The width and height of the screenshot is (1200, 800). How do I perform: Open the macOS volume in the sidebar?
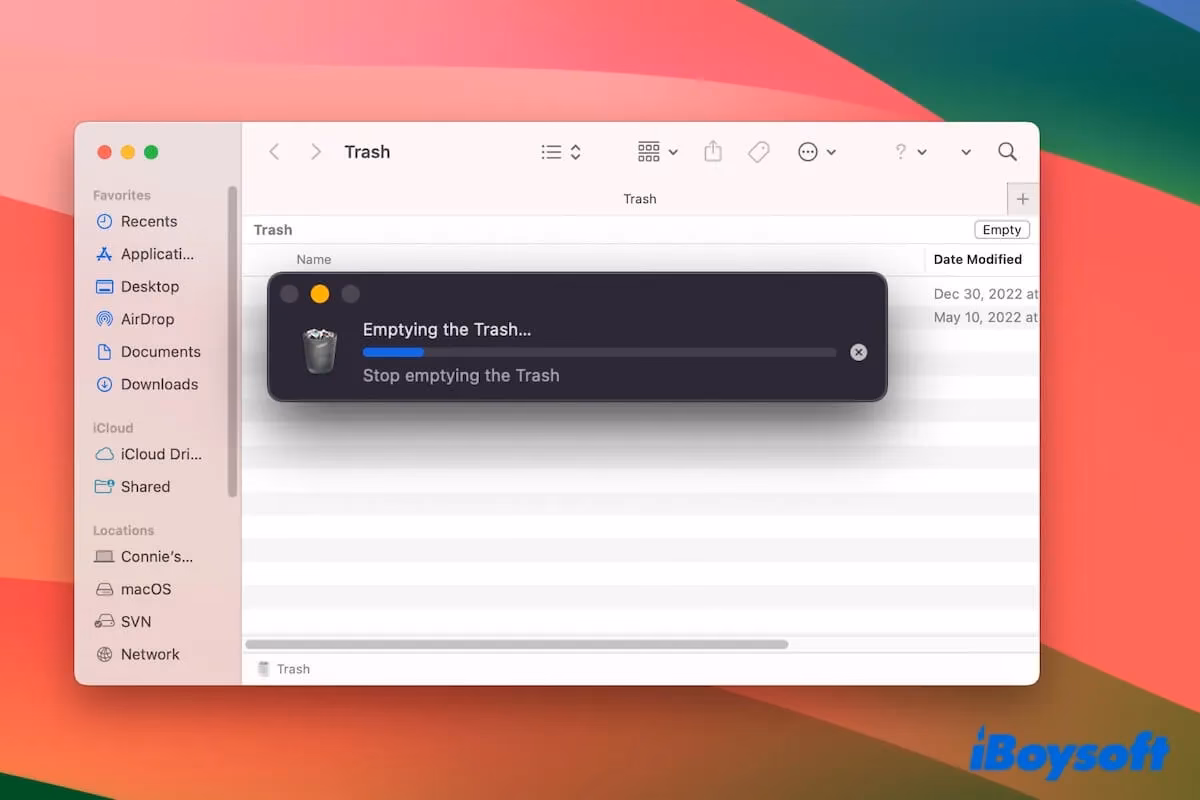145,589
